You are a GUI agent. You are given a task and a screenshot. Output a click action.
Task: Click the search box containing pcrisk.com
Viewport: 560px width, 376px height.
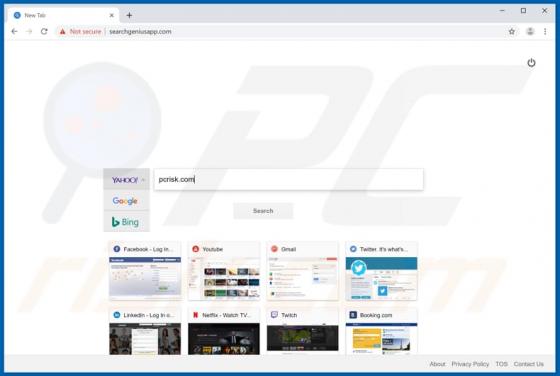[289, 179]
